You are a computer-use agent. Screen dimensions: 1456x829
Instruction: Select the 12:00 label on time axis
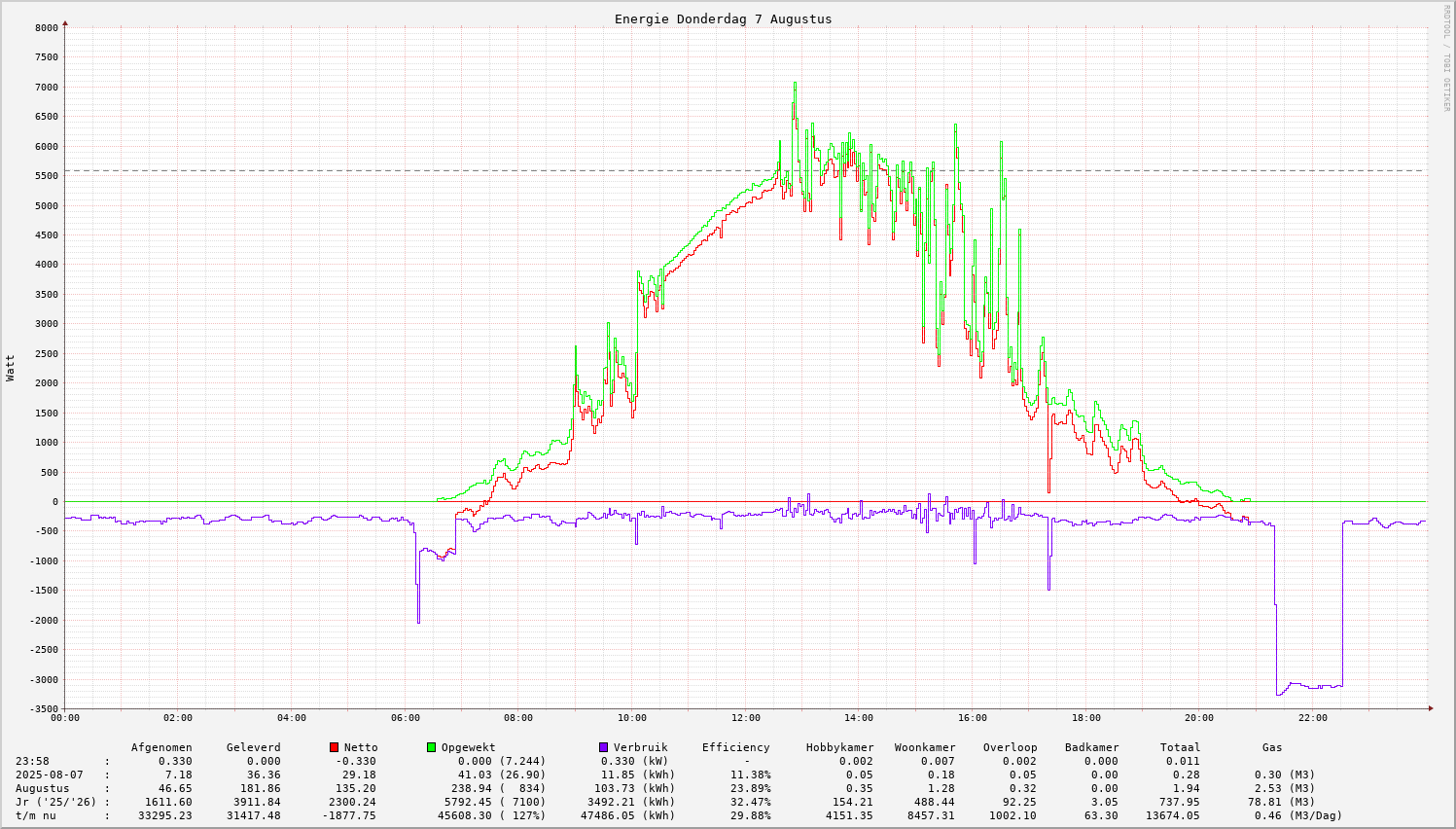tap(746, 718)
